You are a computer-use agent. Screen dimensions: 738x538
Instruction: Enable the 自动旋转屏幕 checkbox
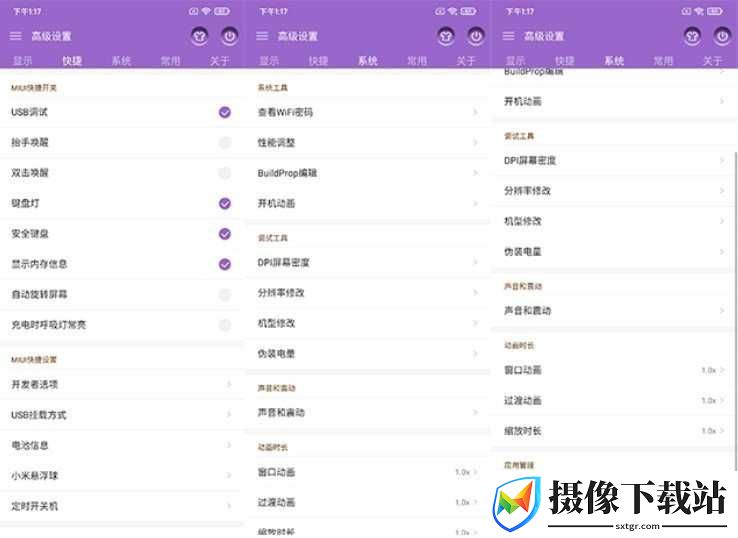tap(225, 294)
